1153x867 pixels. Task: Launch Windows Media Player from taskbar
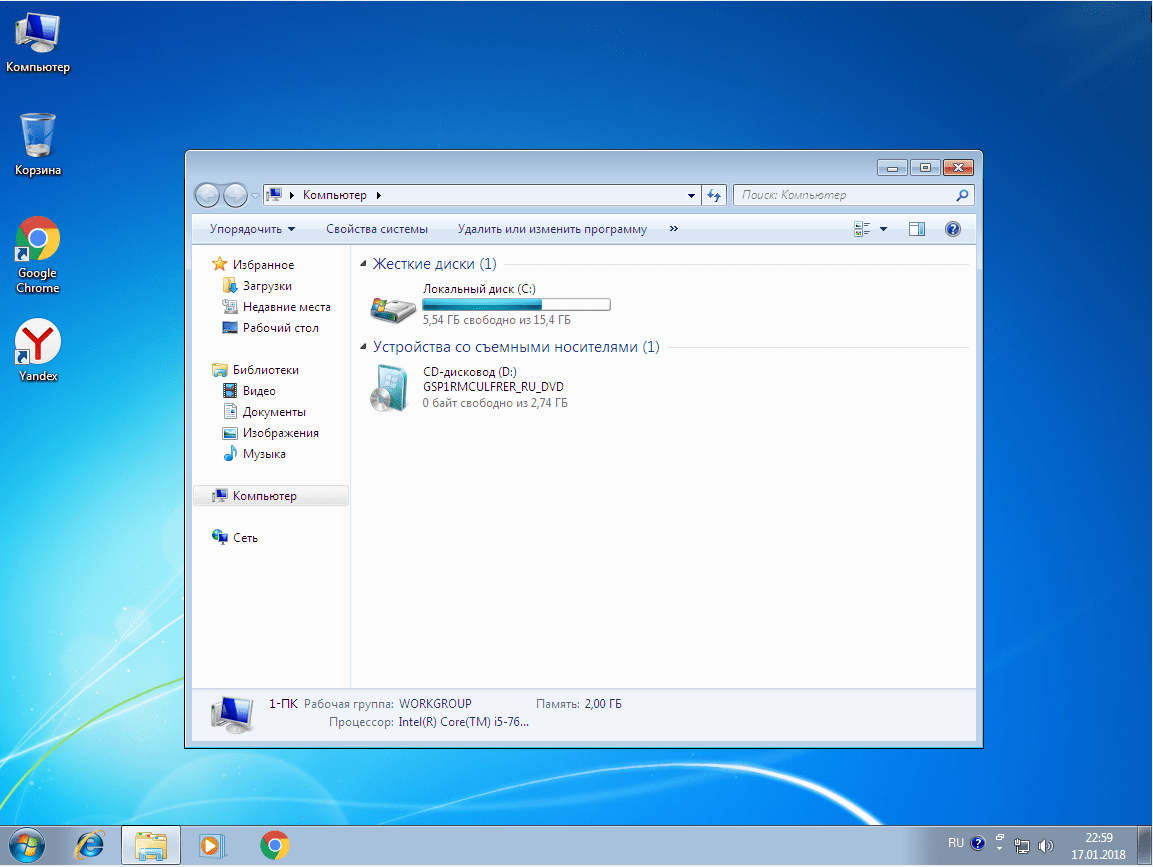pos(212,846)
